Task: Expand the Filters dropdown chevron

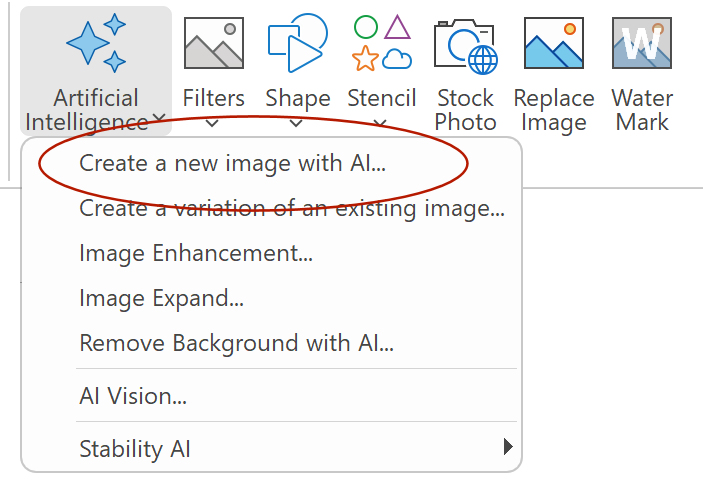Action: (x=212, y=123)
